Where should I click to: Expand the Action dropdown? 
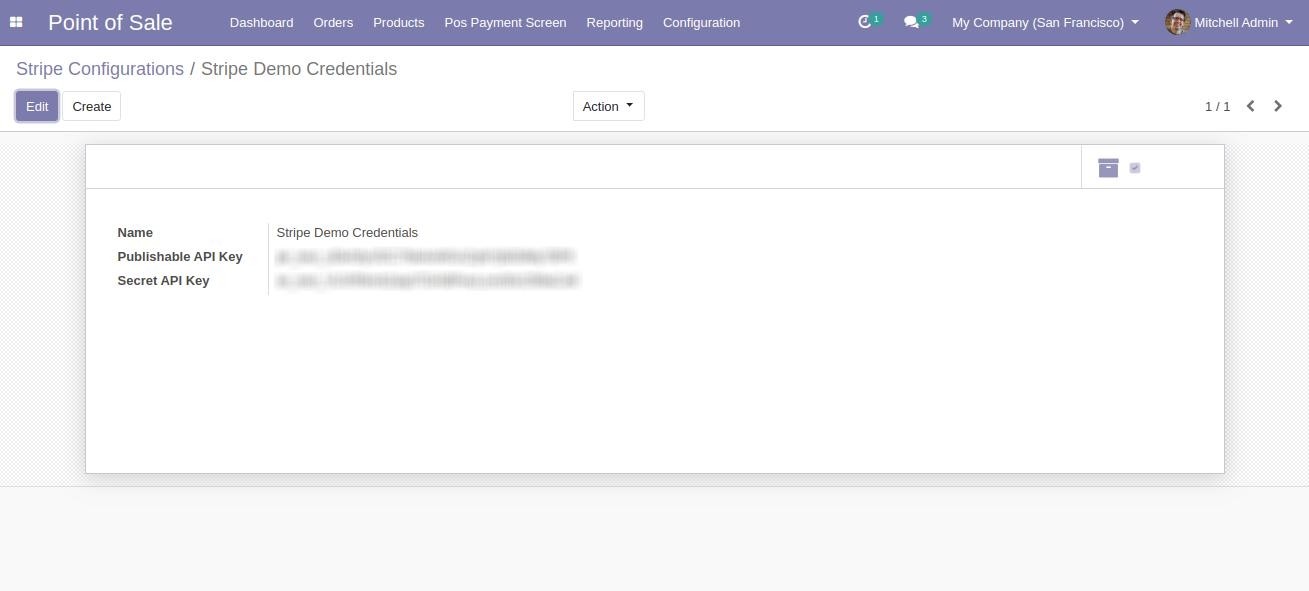(608, 106)
